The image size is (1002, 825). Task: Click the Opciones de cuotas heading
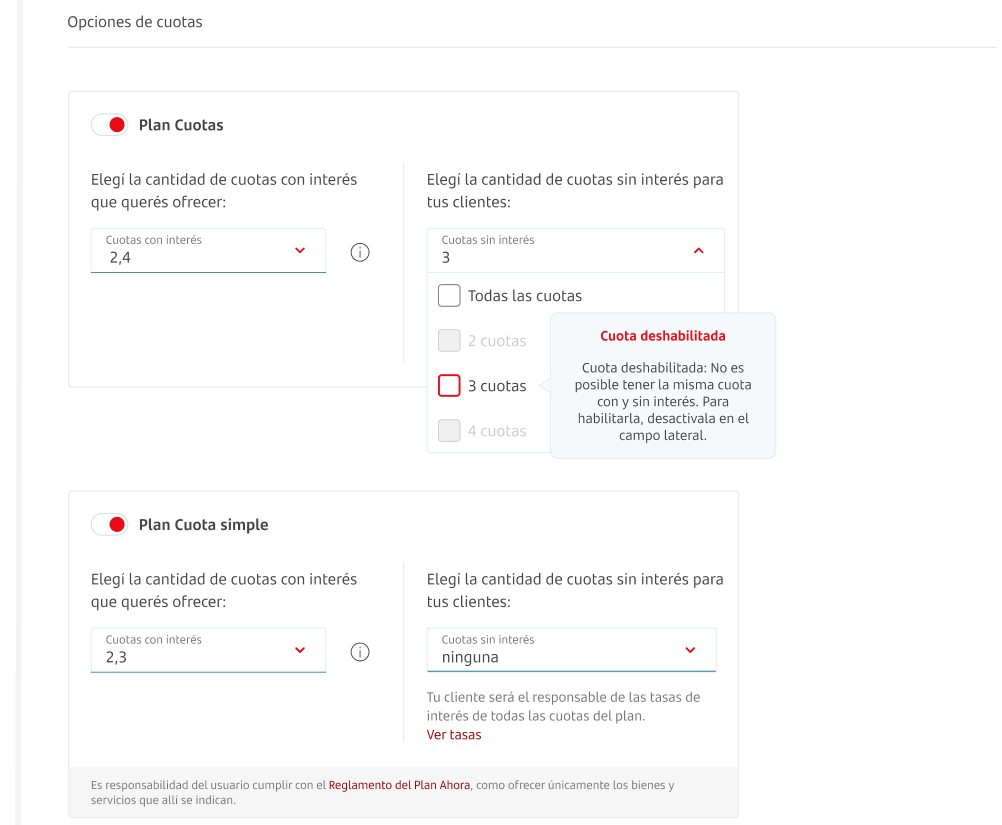[135, 22]
